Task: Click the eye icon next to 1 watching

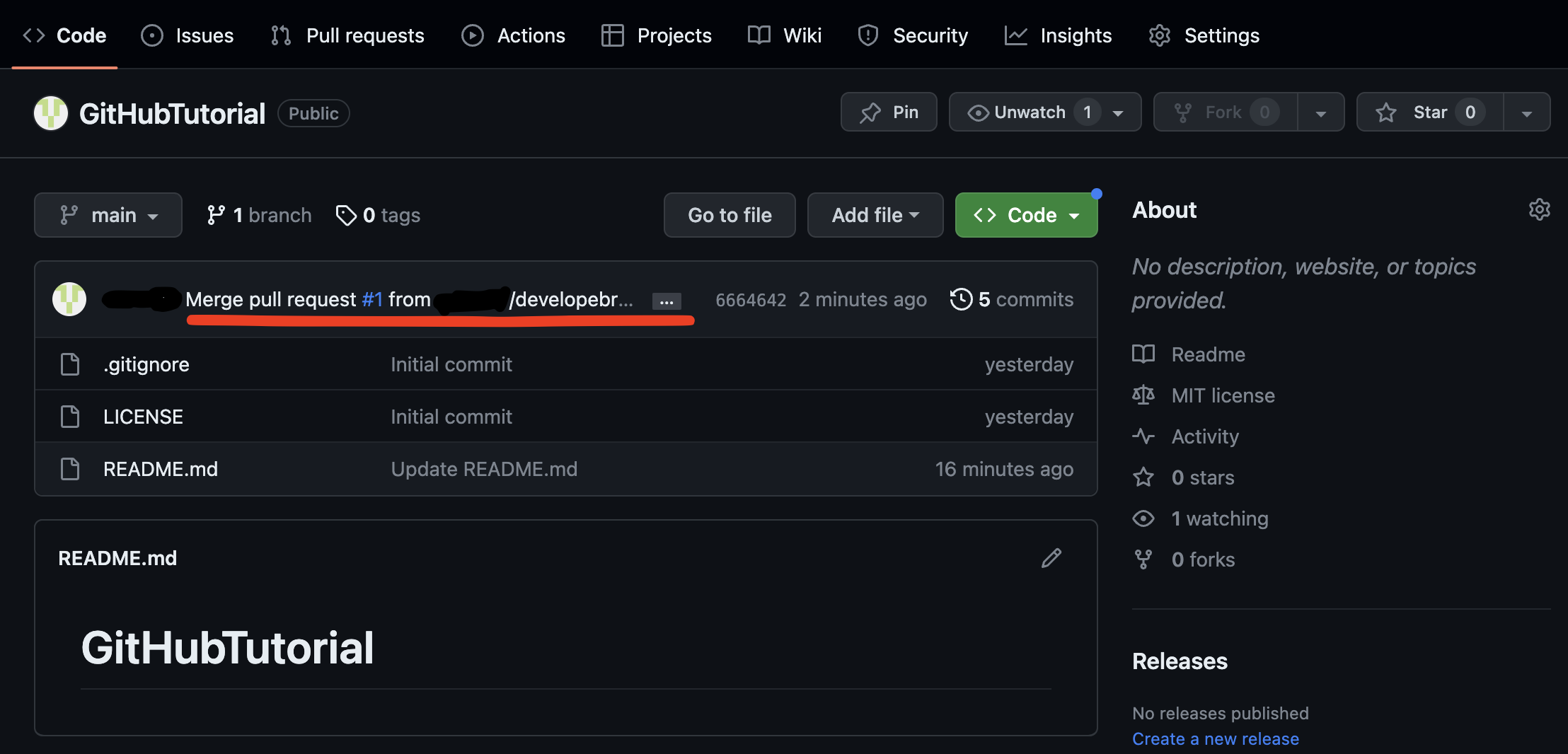Action: pos(1143,518)
